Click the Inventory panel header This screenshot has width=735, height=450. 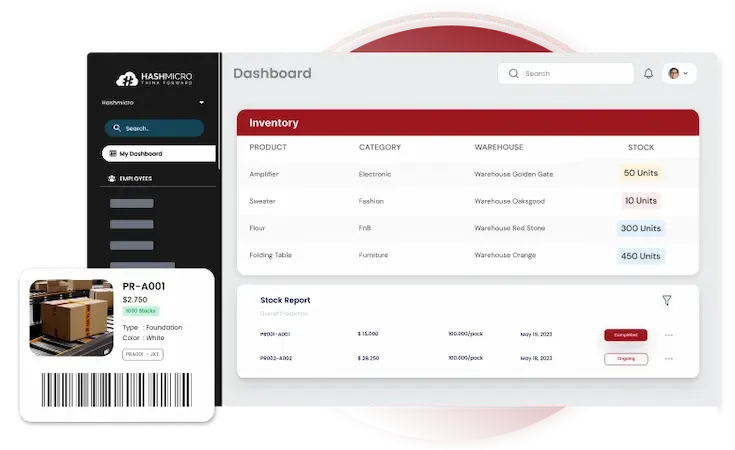pos(467,123)
